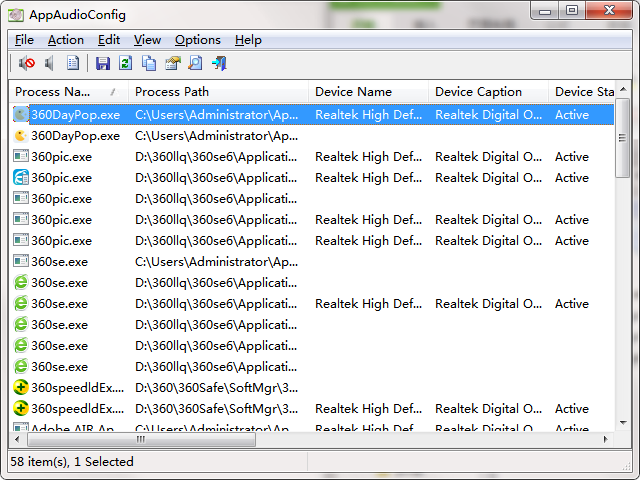Click the vertical scrollbar down arrow
Viewport: 640px width, 480px height.
tap(623, 424)
